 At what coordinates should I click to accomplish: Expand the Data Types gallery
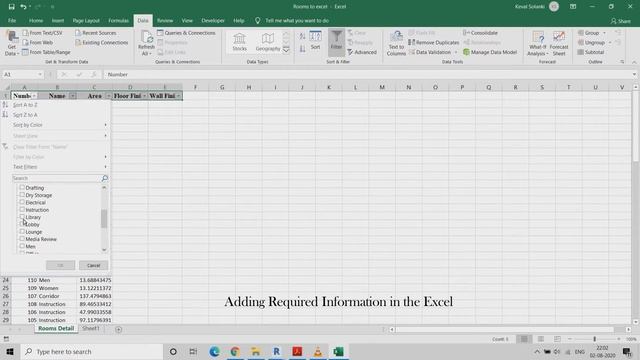point(286,50)
